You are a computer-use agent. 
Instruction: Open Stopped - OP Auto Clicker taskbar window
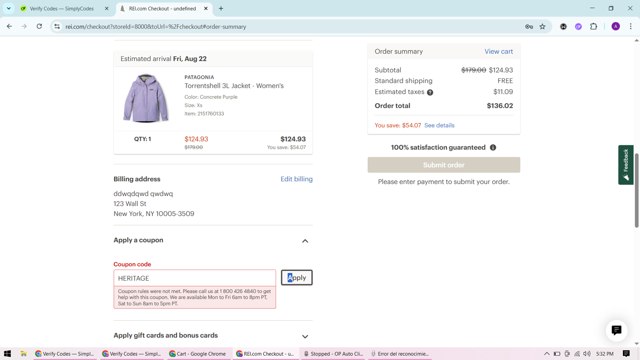pyautogui.click(x=333, y=353)
